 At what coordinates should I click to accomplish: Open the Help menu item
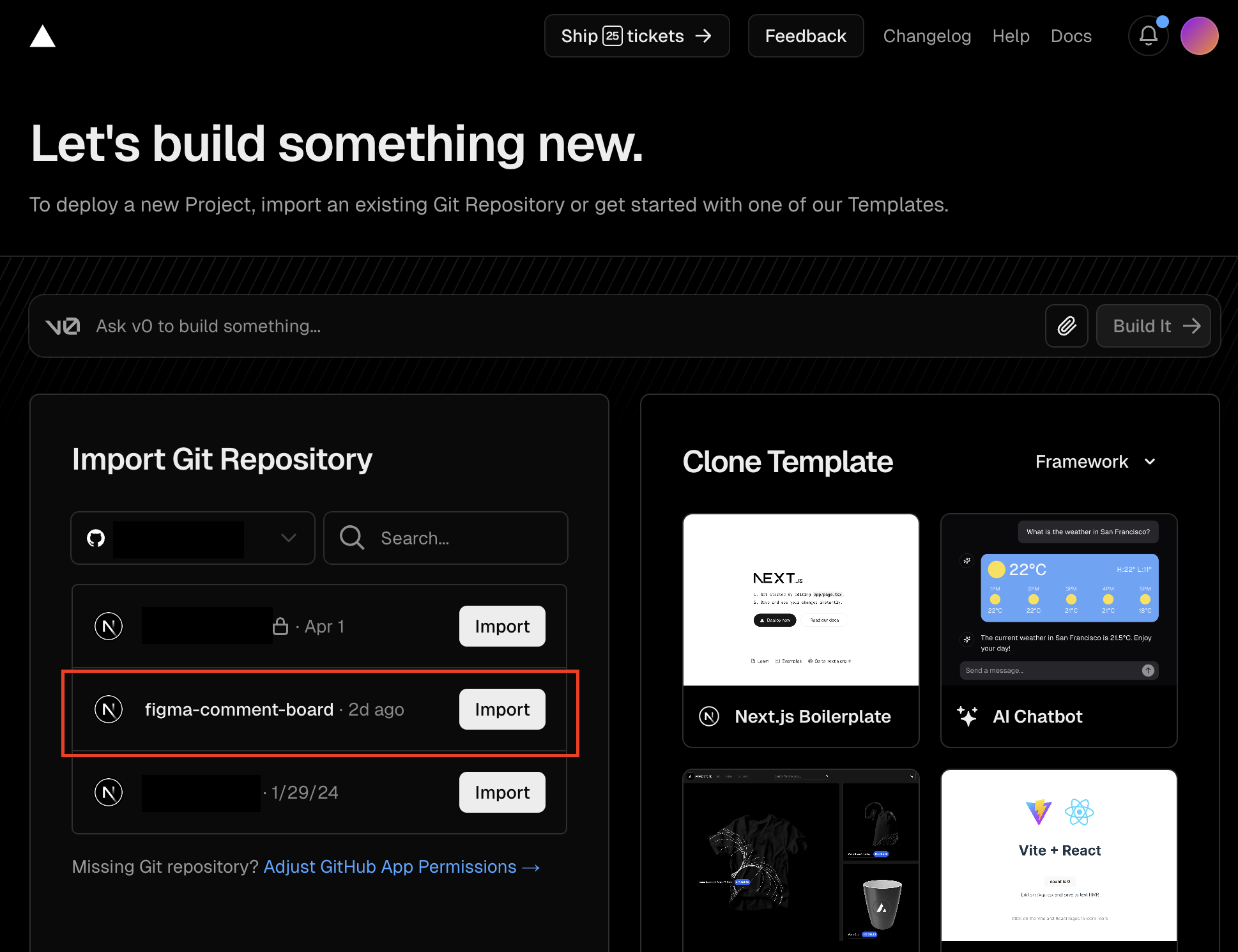tap(1011, 36)
